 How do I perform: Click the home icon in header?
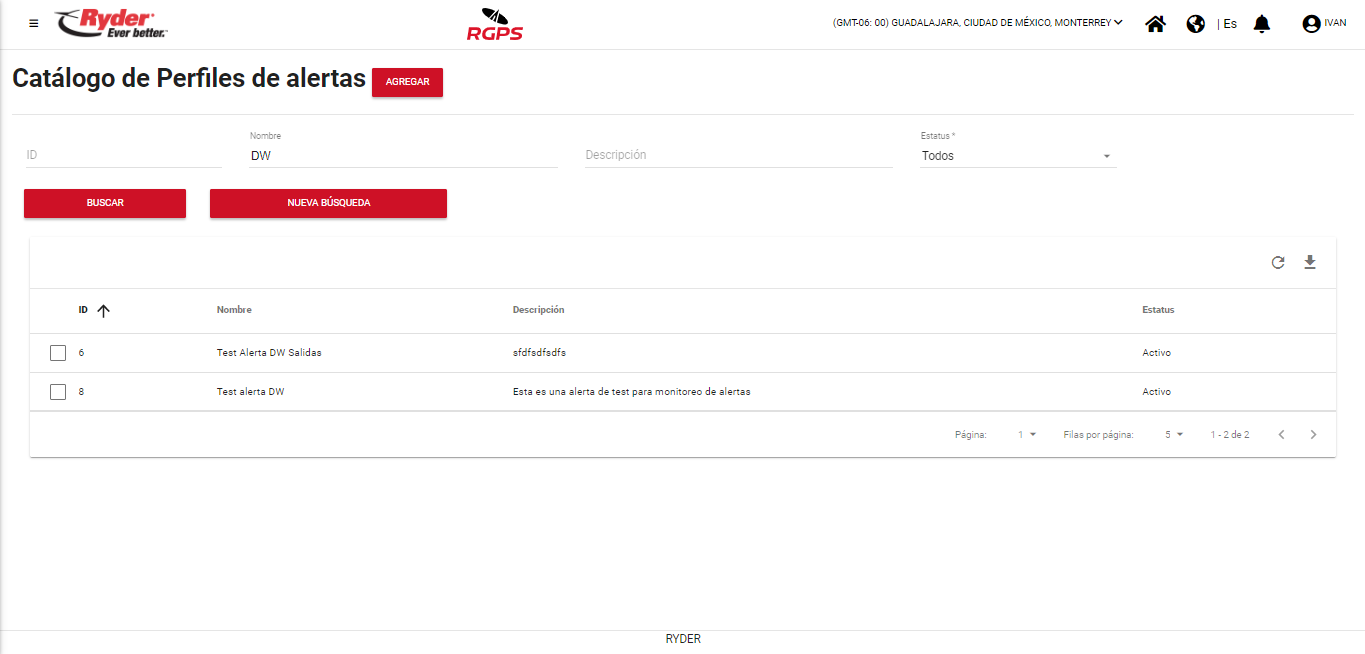(1155, 24)
